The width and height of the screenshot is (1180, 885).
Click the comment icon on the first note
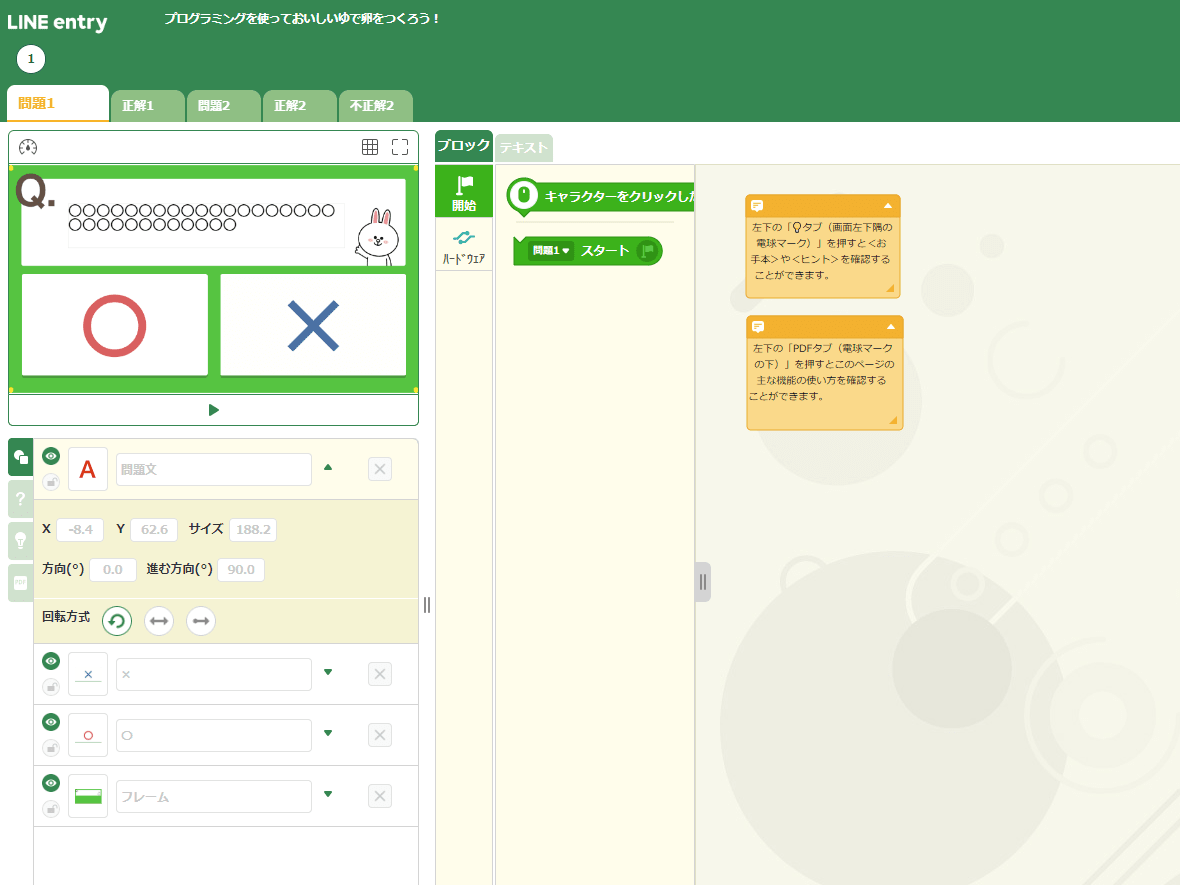click(758, 205)
